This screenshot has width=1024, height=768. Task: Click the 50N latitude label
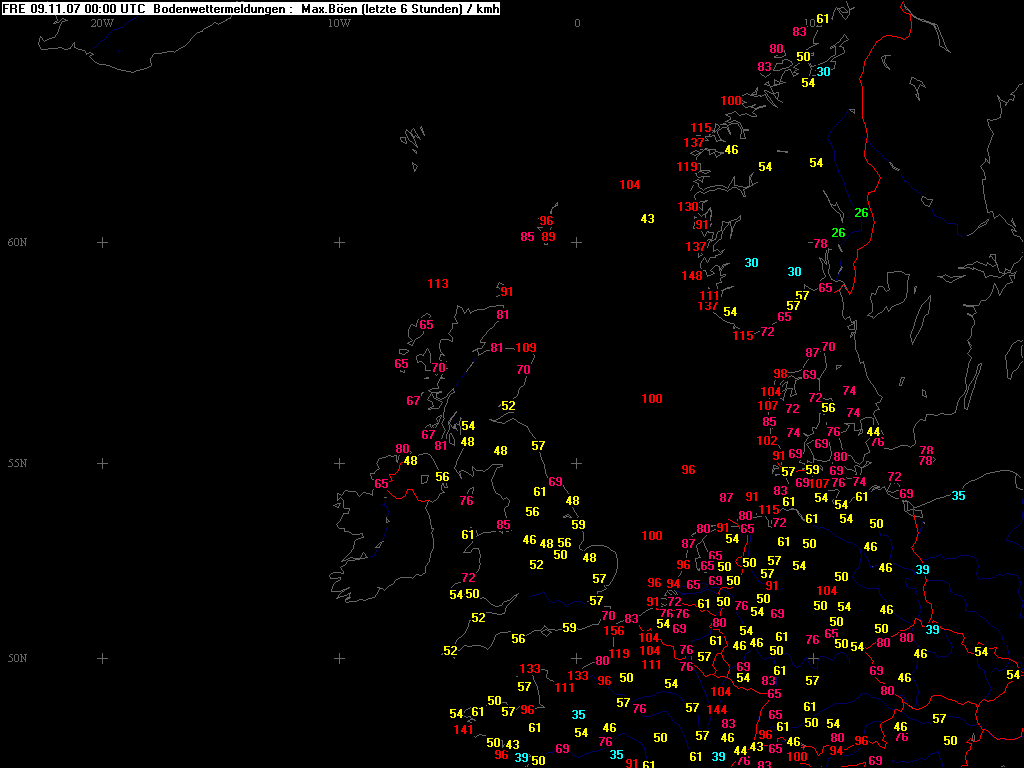[x=17, y=658]
